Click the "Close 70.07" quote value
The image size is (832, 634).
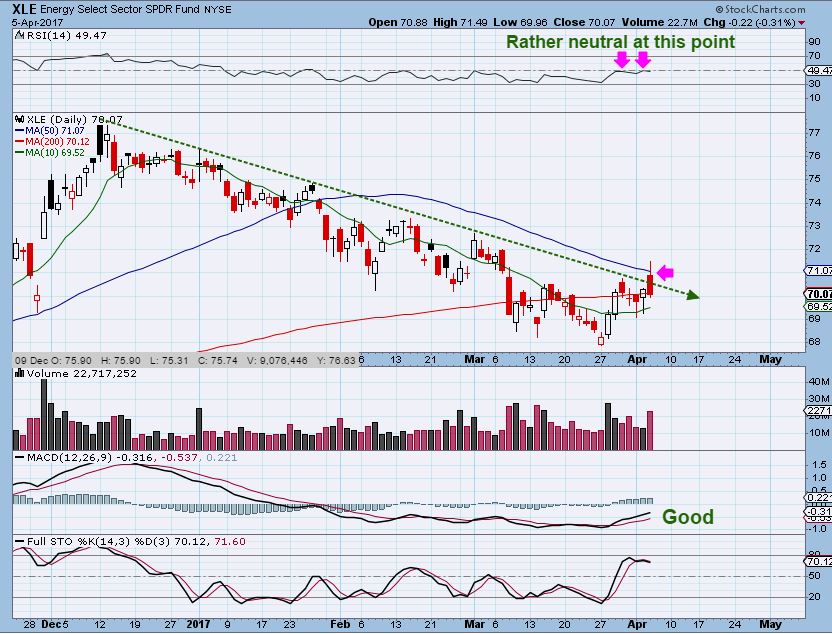[585, 22]
